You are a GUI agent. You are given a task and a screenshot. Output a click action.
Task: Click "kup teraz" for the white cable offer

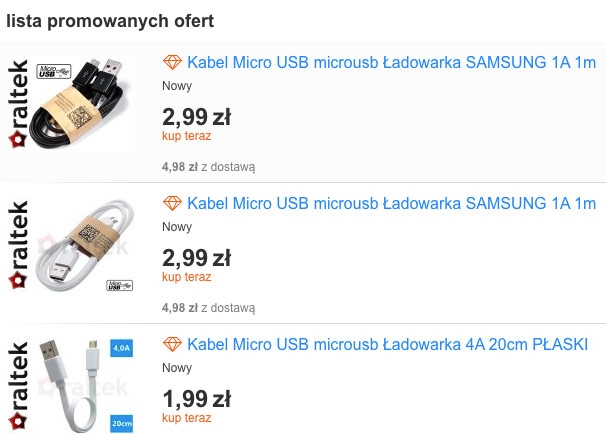click(x=186, y=277)
